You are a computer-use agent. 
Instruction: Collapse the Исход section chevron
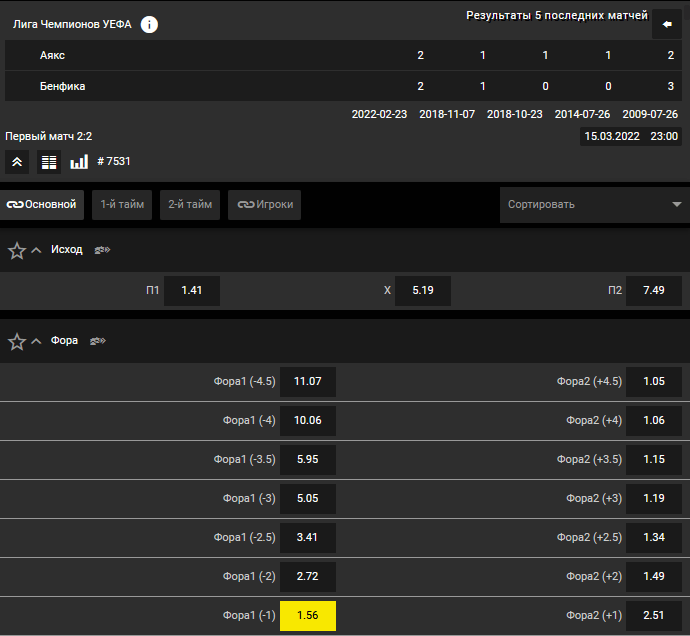[37, 250]
